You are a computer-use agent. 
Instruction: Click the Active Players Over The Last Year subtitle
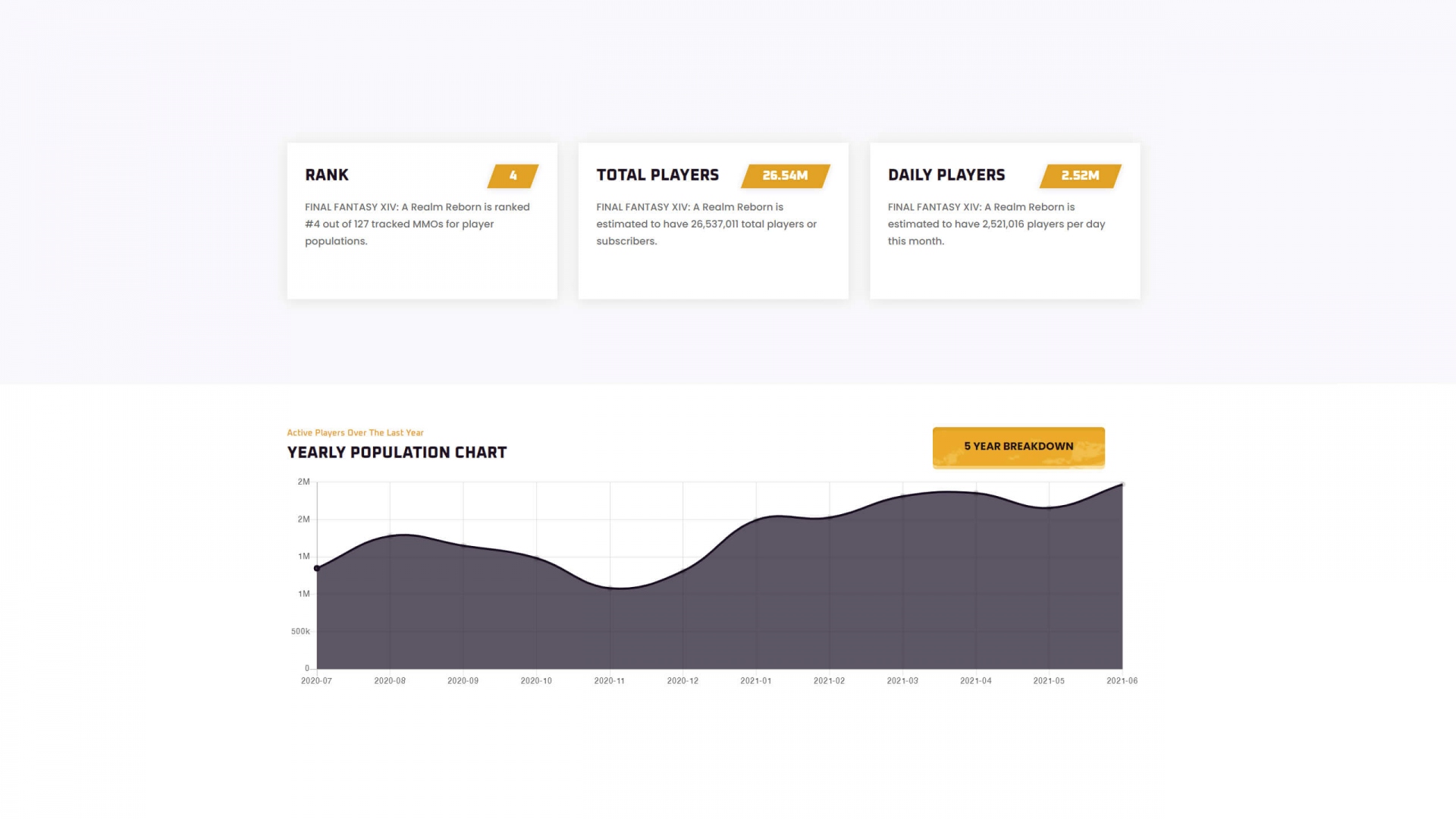point(355,433)
